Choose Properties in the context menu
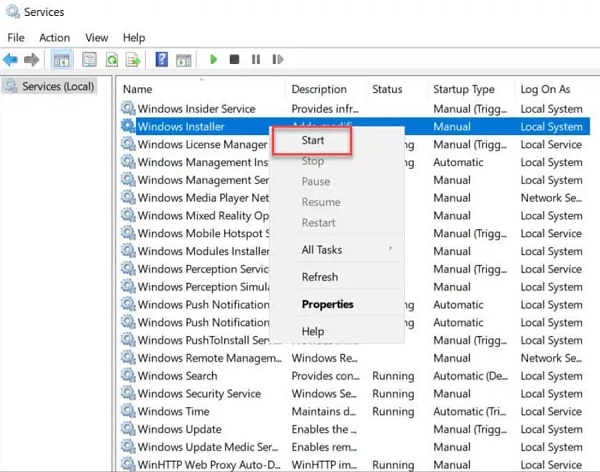Viewport: 600px width, 472px height. tap(338, 304)
